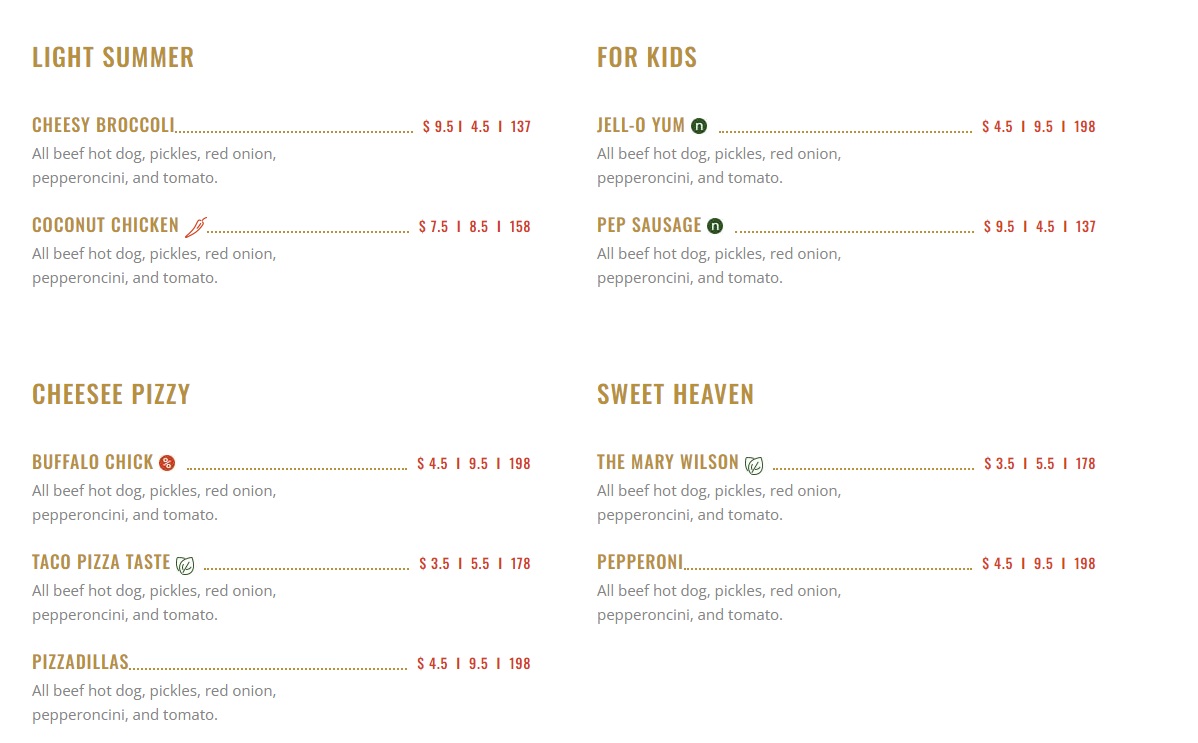
Task: Click the price listing for Coconut Chicken
Action: tap(474, 227)
